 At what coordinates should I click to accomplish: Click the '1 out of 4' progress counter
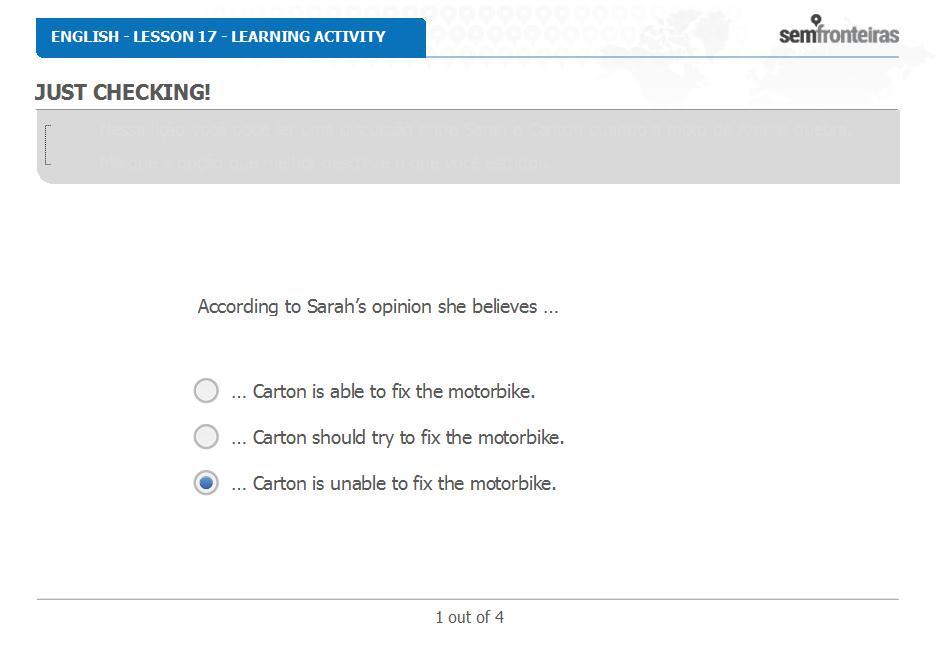click(x=469, y=617)
